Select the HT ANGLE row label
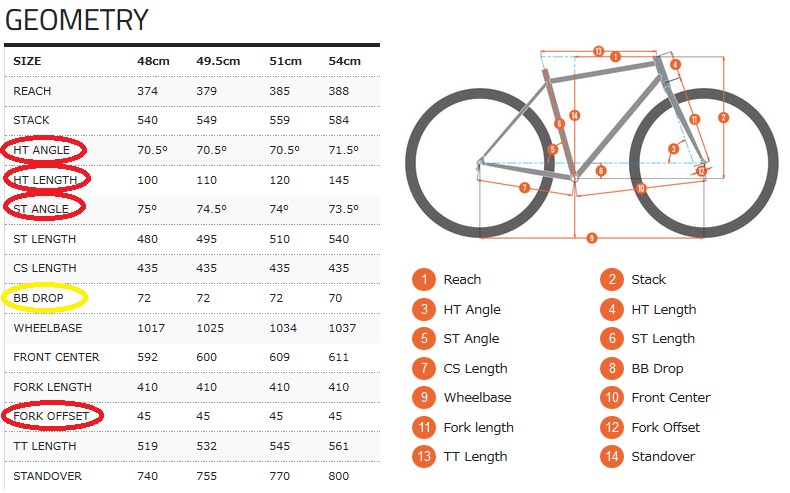Screen dimensions: 790x493 tap(42, 150)
